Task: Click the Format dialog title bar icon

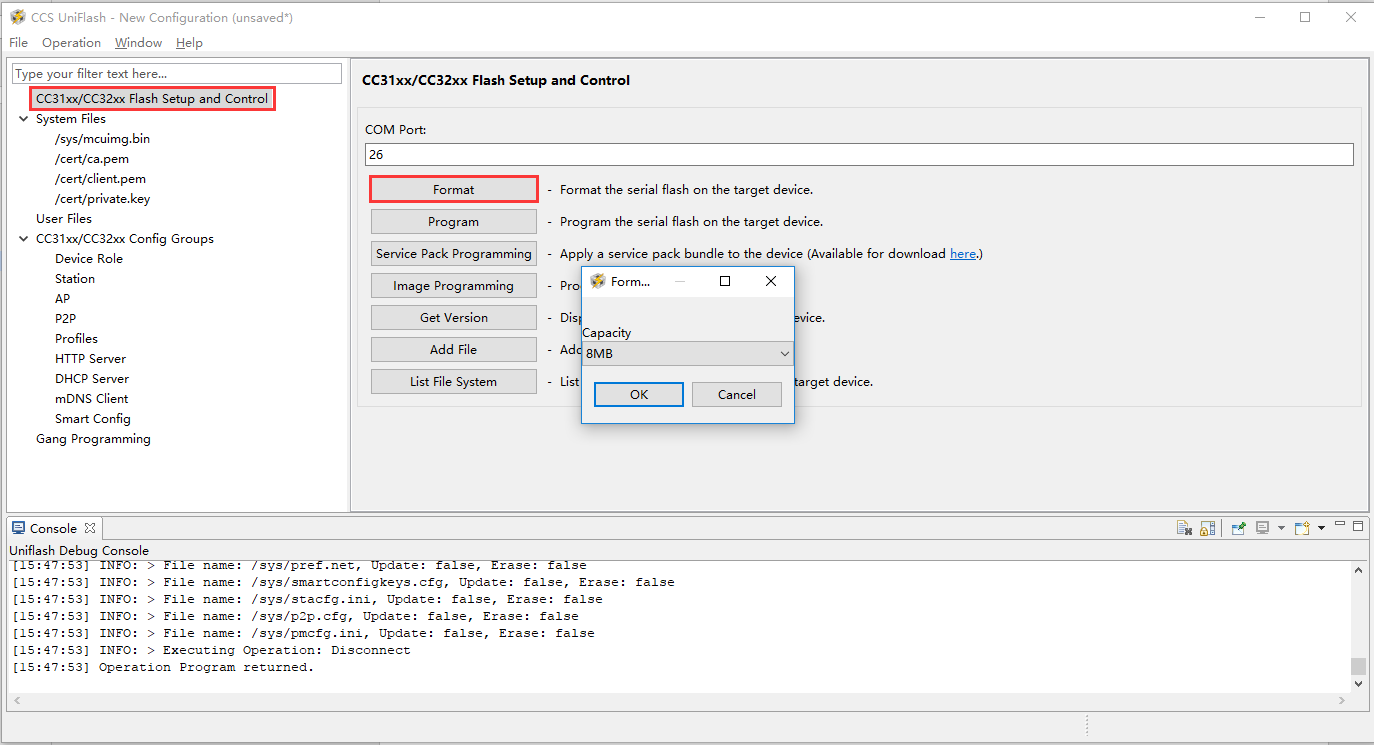Action: (598, 281)
